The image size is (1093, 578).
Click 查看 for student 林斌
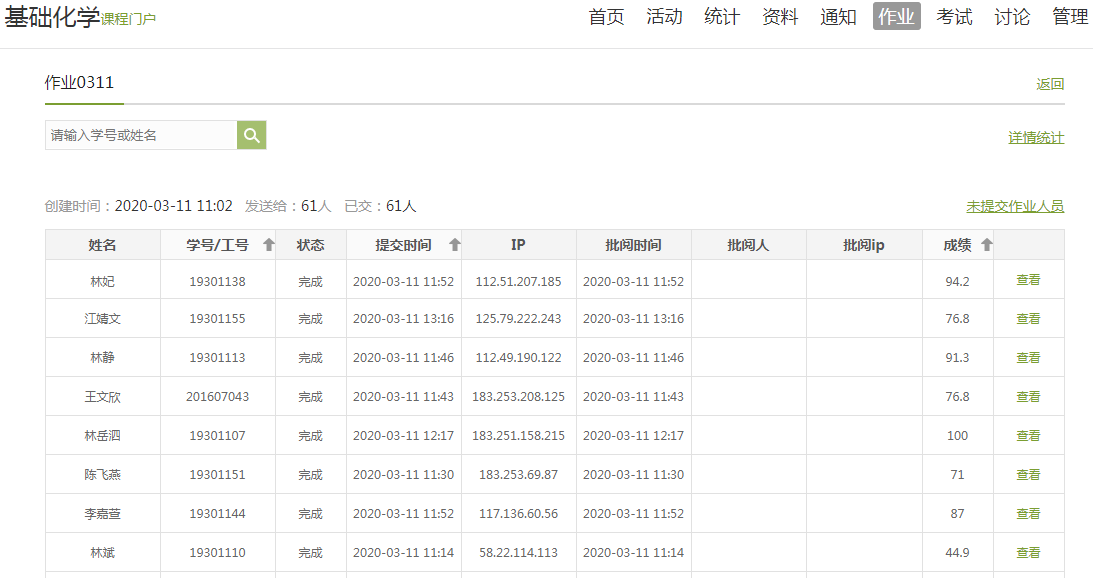[1028, 553]
